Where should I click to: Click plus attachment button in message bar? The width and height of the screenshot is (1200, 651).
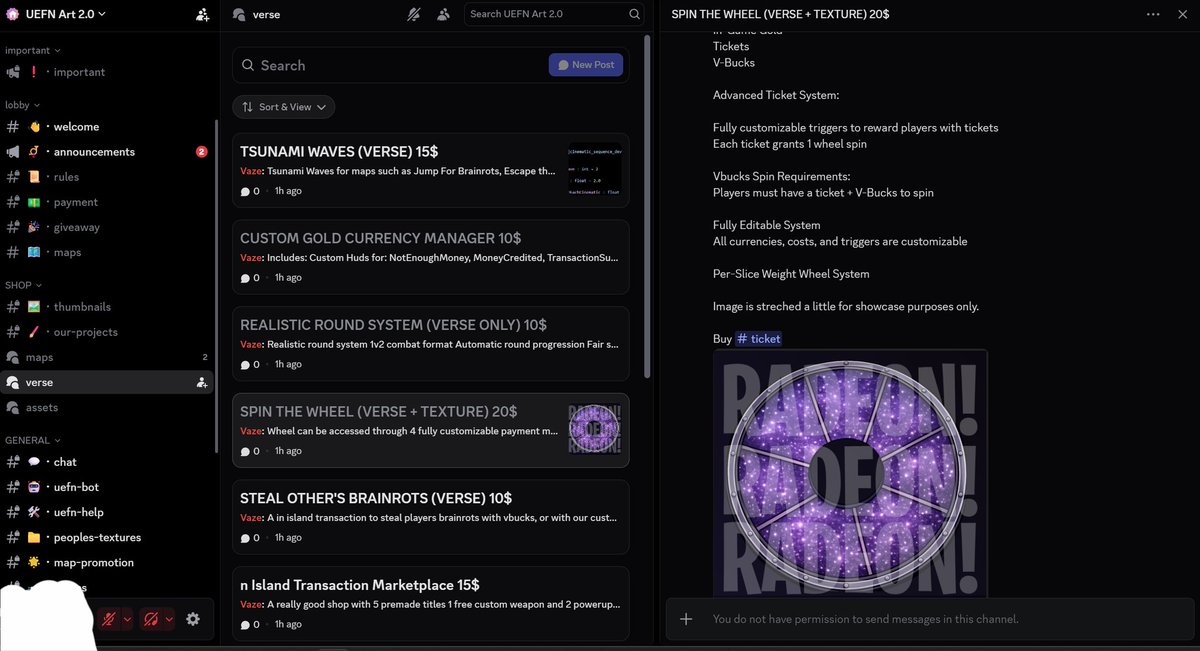[686, 619]
